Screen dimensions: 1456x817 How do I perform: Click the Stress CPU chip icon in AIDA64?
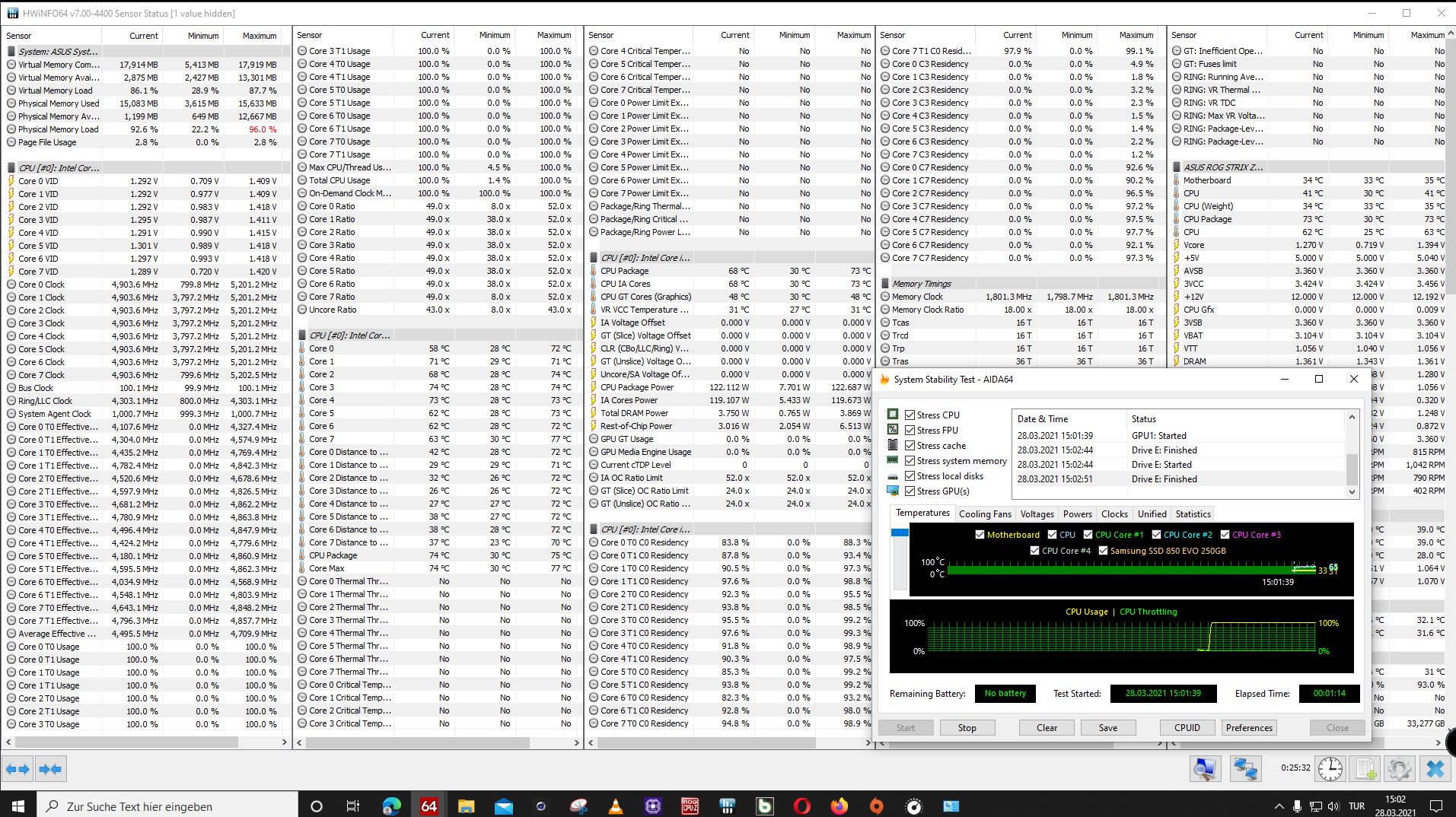[894, 415]
